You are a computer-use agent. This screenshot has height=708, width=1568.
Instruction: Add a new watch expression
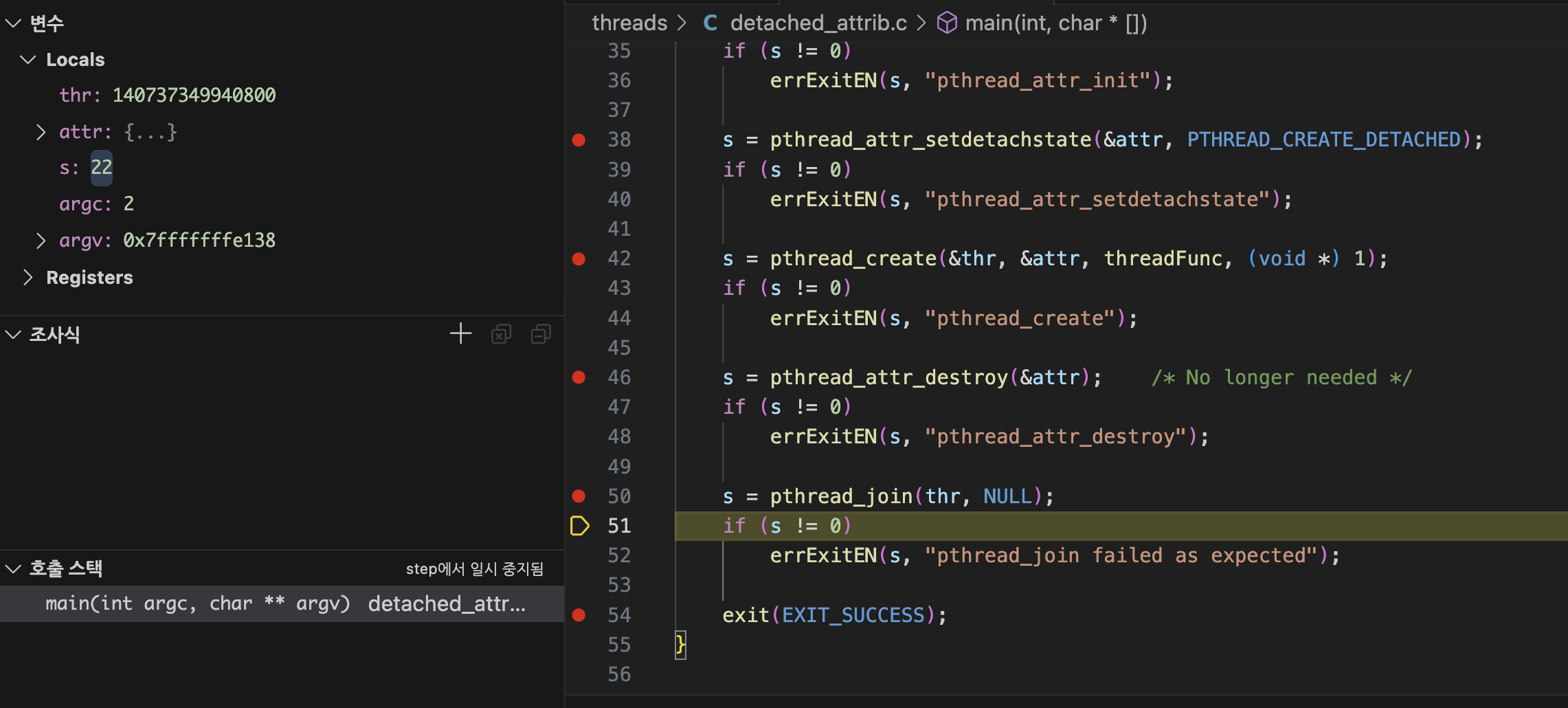461,334
